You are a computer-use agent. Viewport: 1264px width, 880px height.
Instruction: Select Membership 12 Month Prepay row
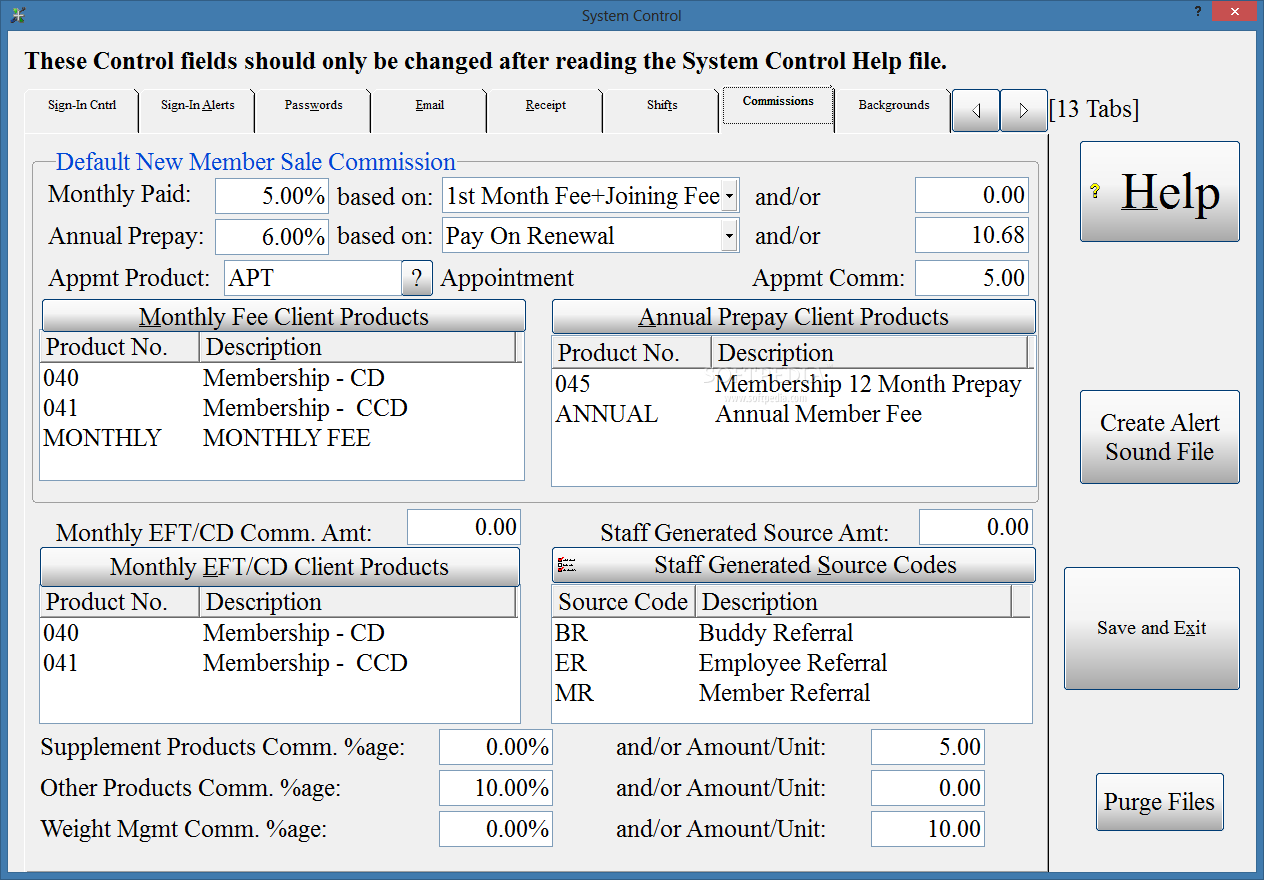point(793,385)
